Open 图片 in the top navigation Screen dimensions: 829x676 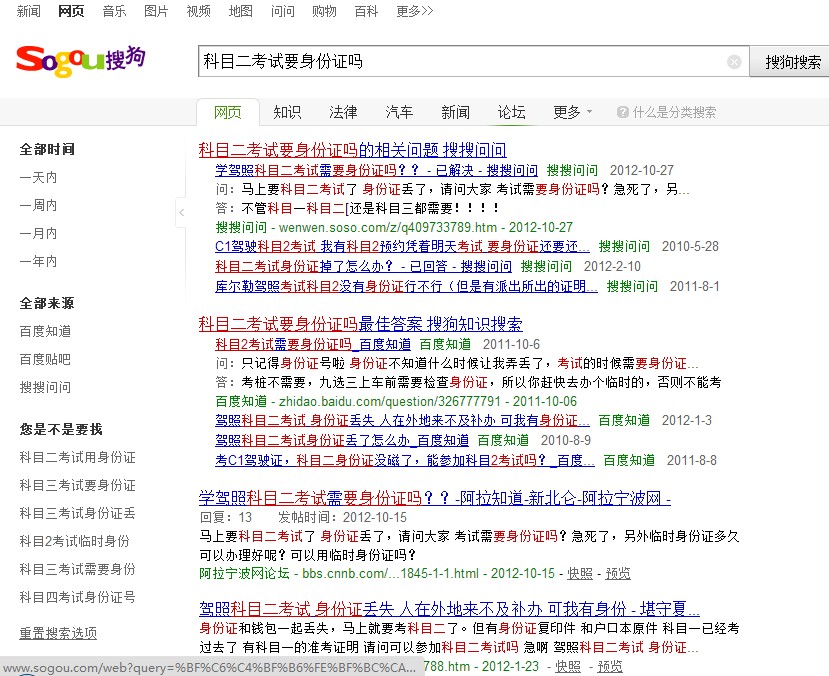[x=156, y=11]
